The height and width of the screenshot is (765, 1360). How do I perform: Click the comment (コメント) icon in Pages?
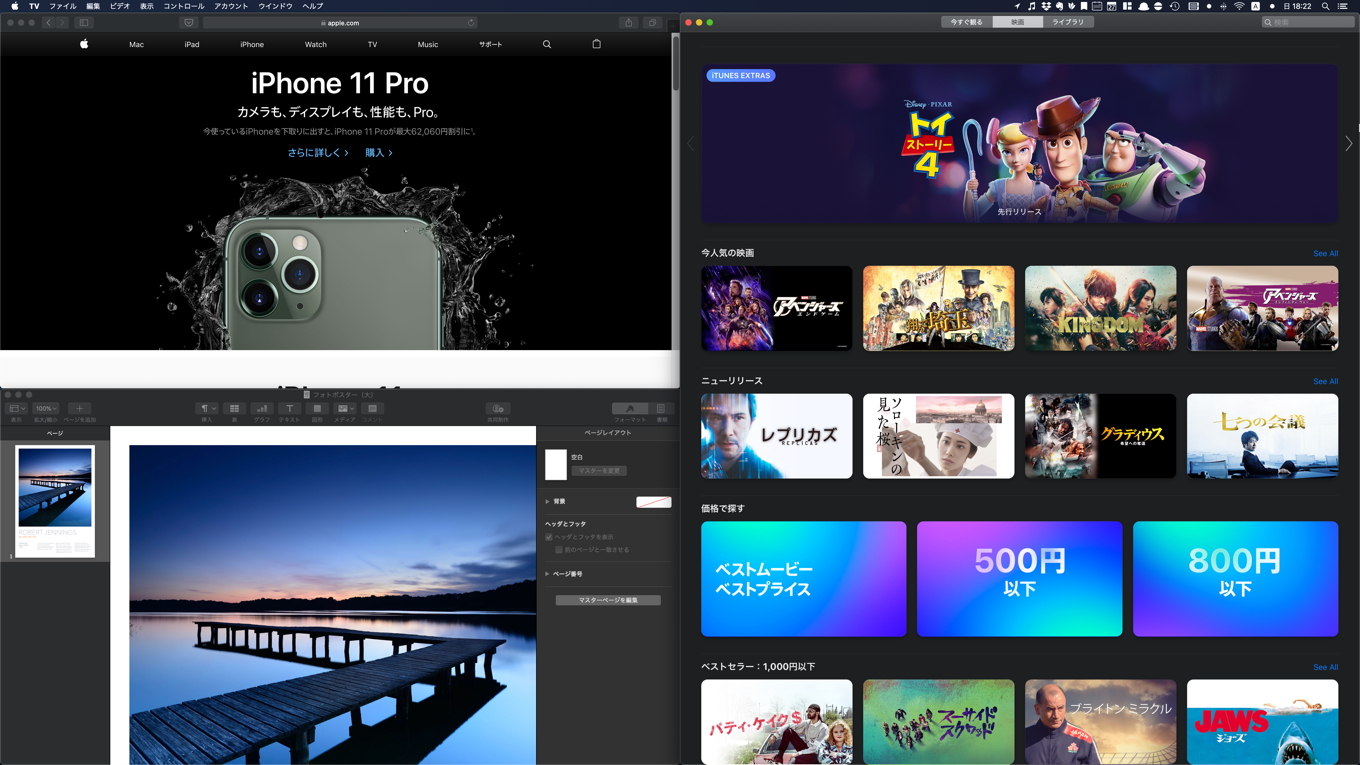point(372,408)
